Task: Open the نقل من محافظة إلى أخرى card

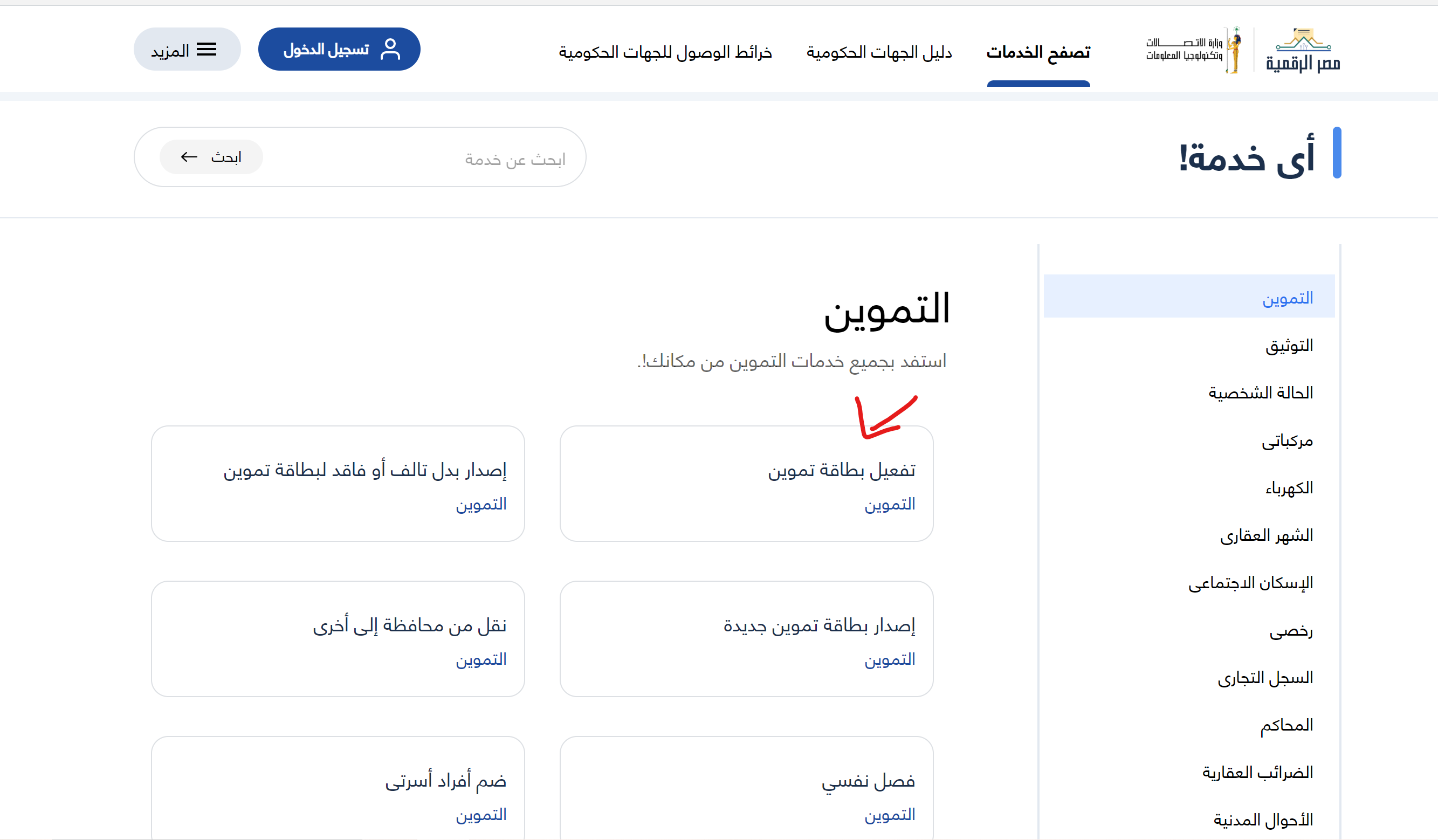Action: (338, 638)
